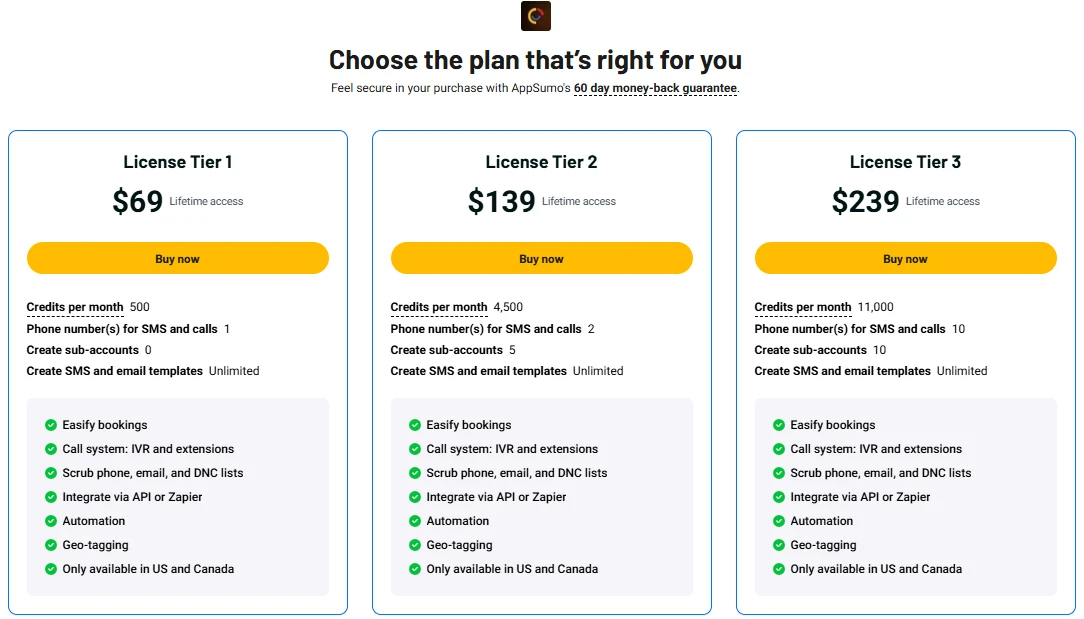Image resolution: width=1084 pixels, height=619 pixels.
Task: Click Tier 2 'Only available in US' check icon
Action: (415, 569)
